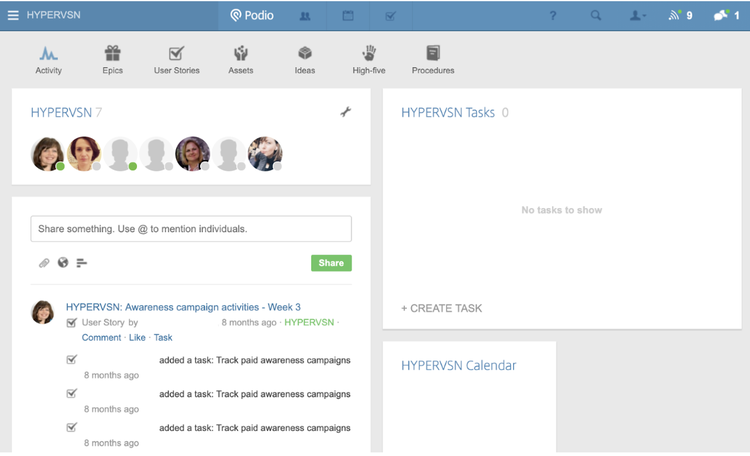Click the HYPERVSN 7 members heading
This screenshot has height=456, width=750.
point(66,112)
